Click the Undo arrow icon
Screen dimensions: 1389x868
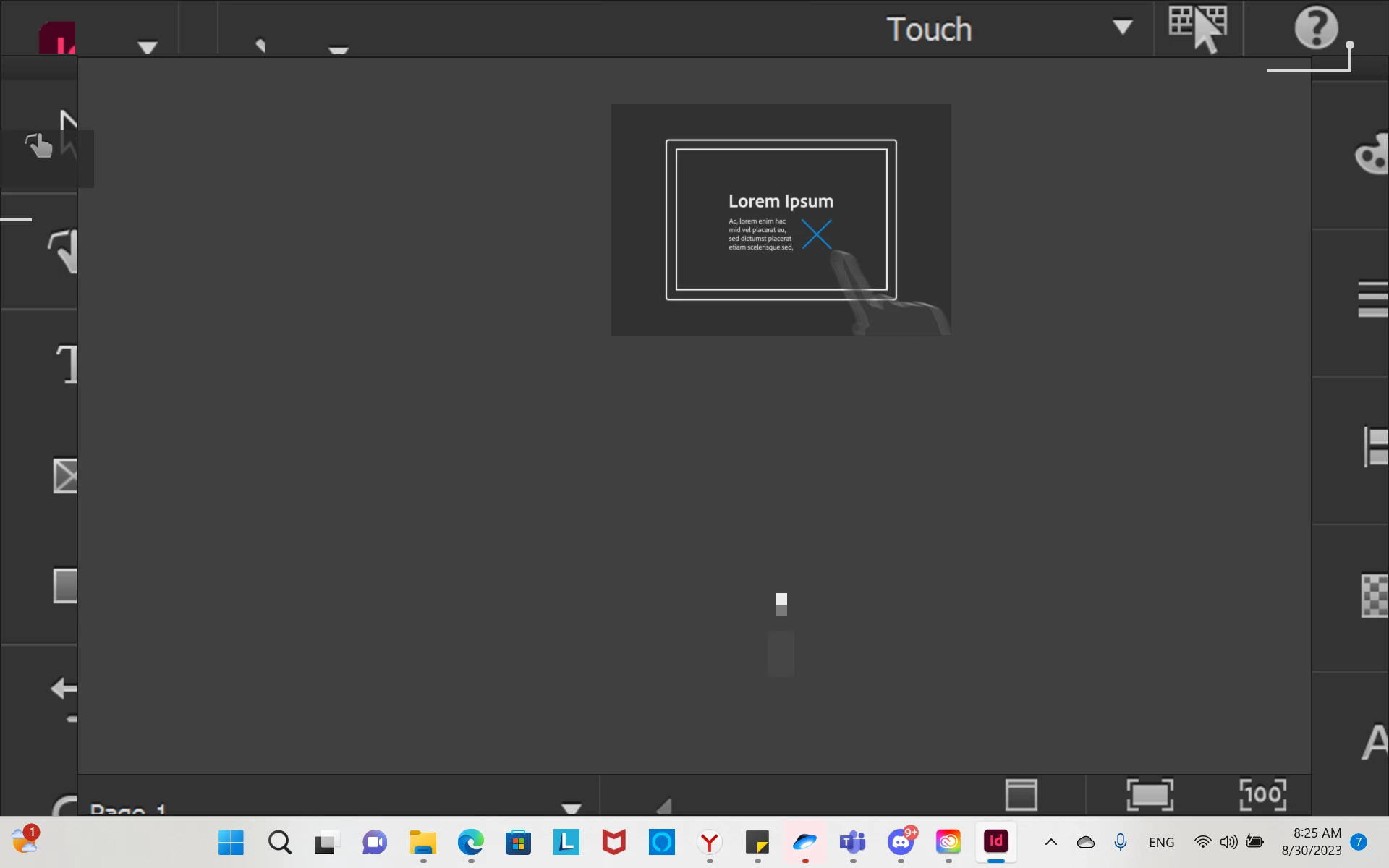64,688
